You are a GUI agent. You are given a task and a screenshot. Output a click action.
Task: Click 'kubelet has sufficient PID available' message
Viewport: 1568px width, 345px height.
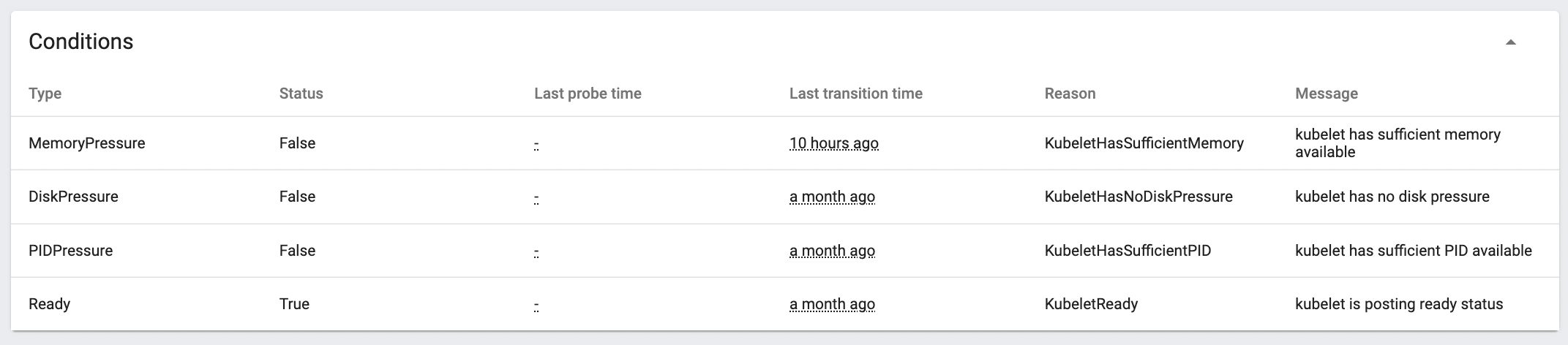click(1414, 251)
